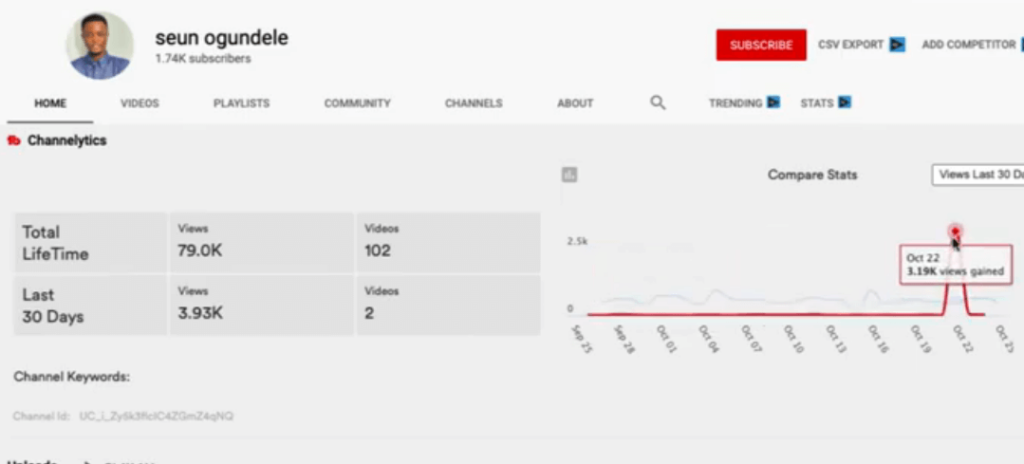Image resolution: width=1024 pixels, height=464 pixels.
Task: Click the Oct 19 axis label
Action: (920, 339)
